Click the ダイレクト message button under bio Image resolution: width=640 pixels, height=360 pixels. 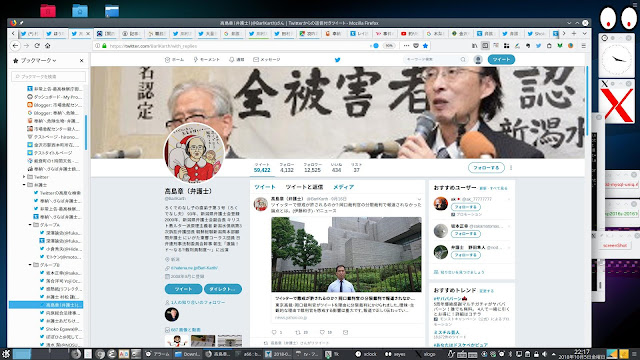point(223,289)
